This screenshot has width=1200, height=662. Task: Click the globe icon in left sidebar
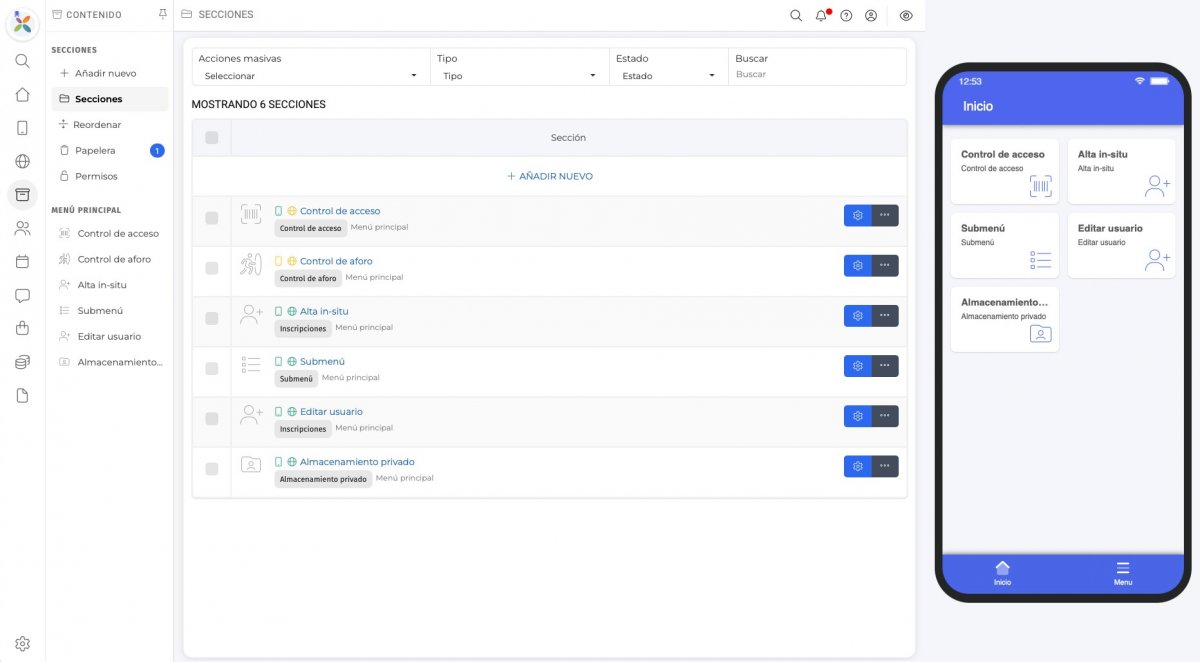(x=22, y=161)
